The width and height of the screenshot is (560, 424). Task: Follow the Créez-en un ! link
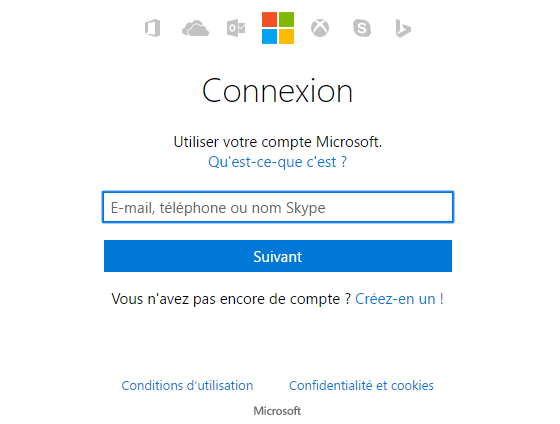point(399,299)
